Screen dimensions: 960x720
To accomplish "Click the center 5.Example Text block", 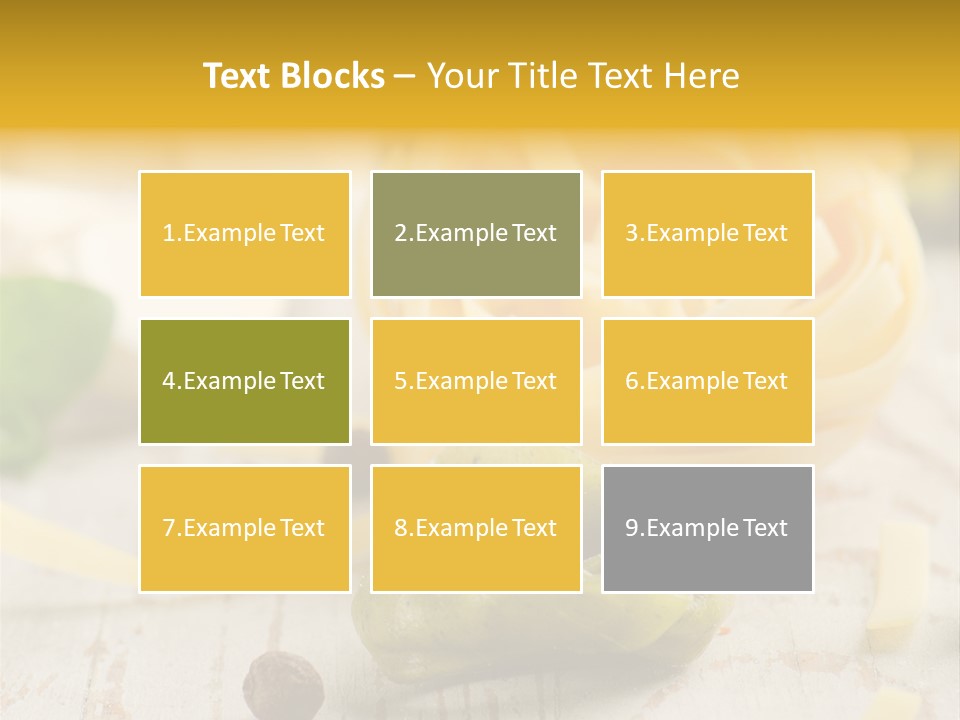I will click(476, 381).
